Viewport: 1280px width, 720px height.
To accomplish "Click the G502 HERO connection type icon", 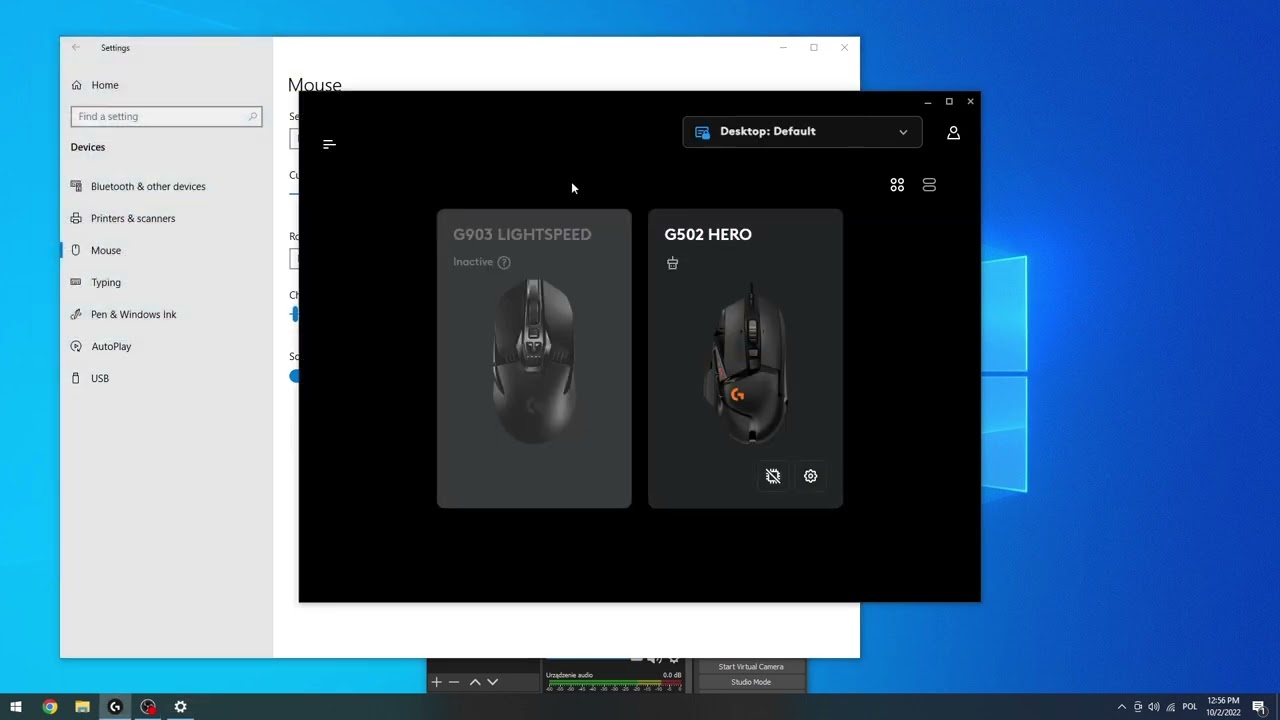I will (x=672, y=263).
